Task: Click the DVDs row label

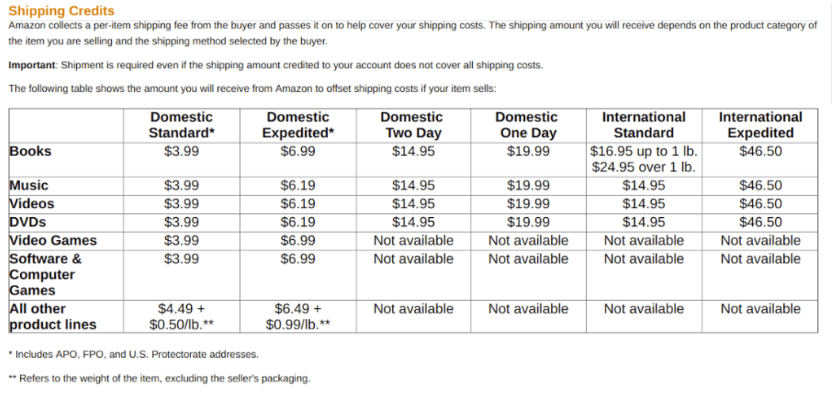Action: tap(28, 222)
